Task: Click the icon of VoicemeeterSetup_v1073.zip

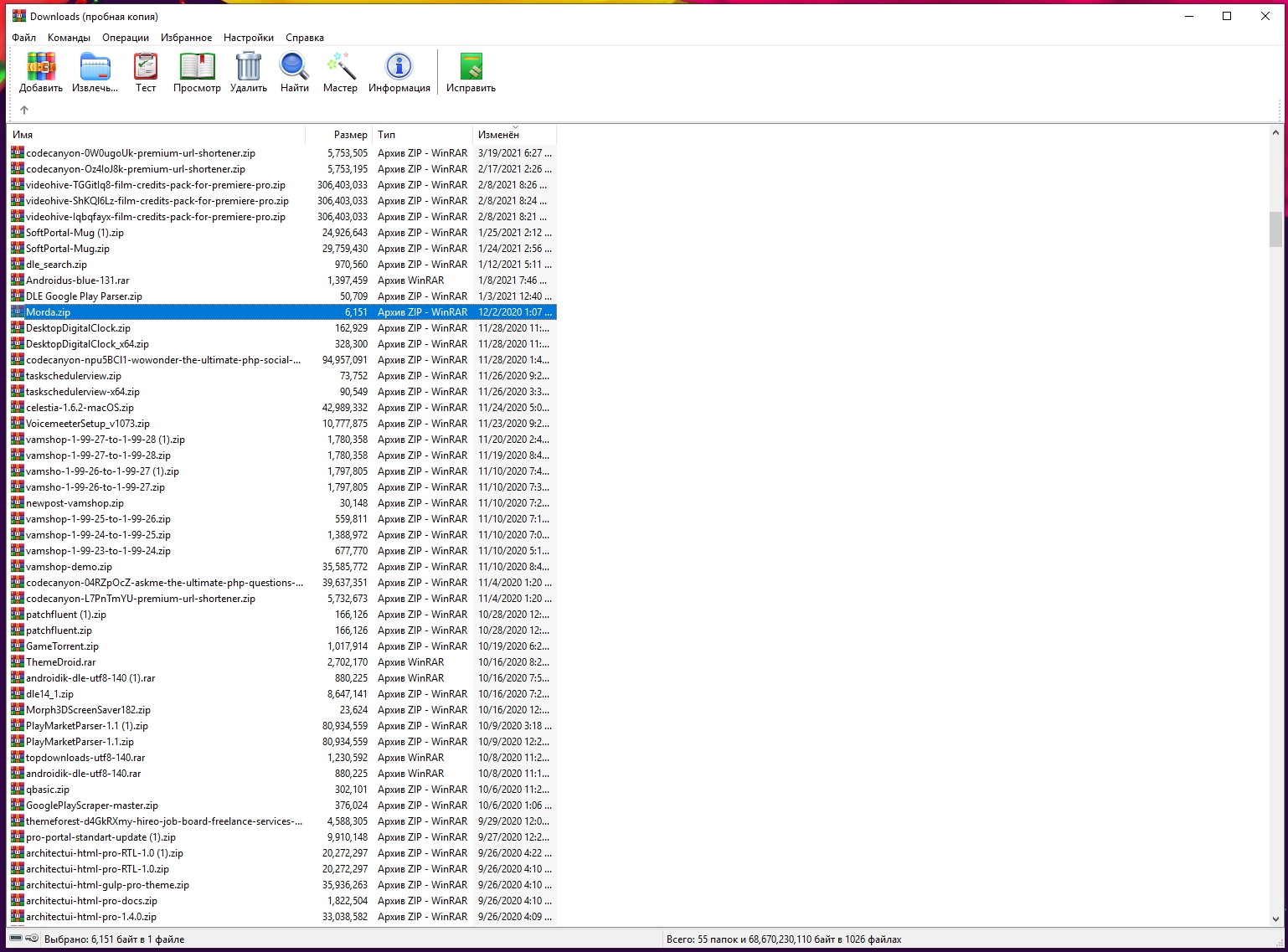Action: (x=18, y=424)
